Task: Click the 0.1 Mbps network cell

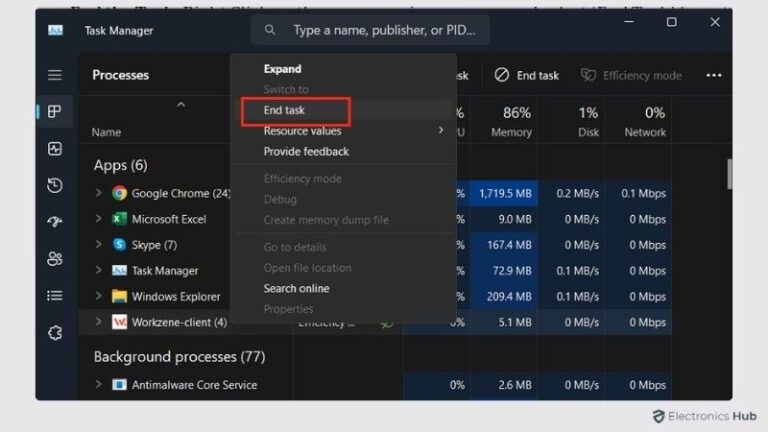Action: pyautogui.click(x=638, y=193)
